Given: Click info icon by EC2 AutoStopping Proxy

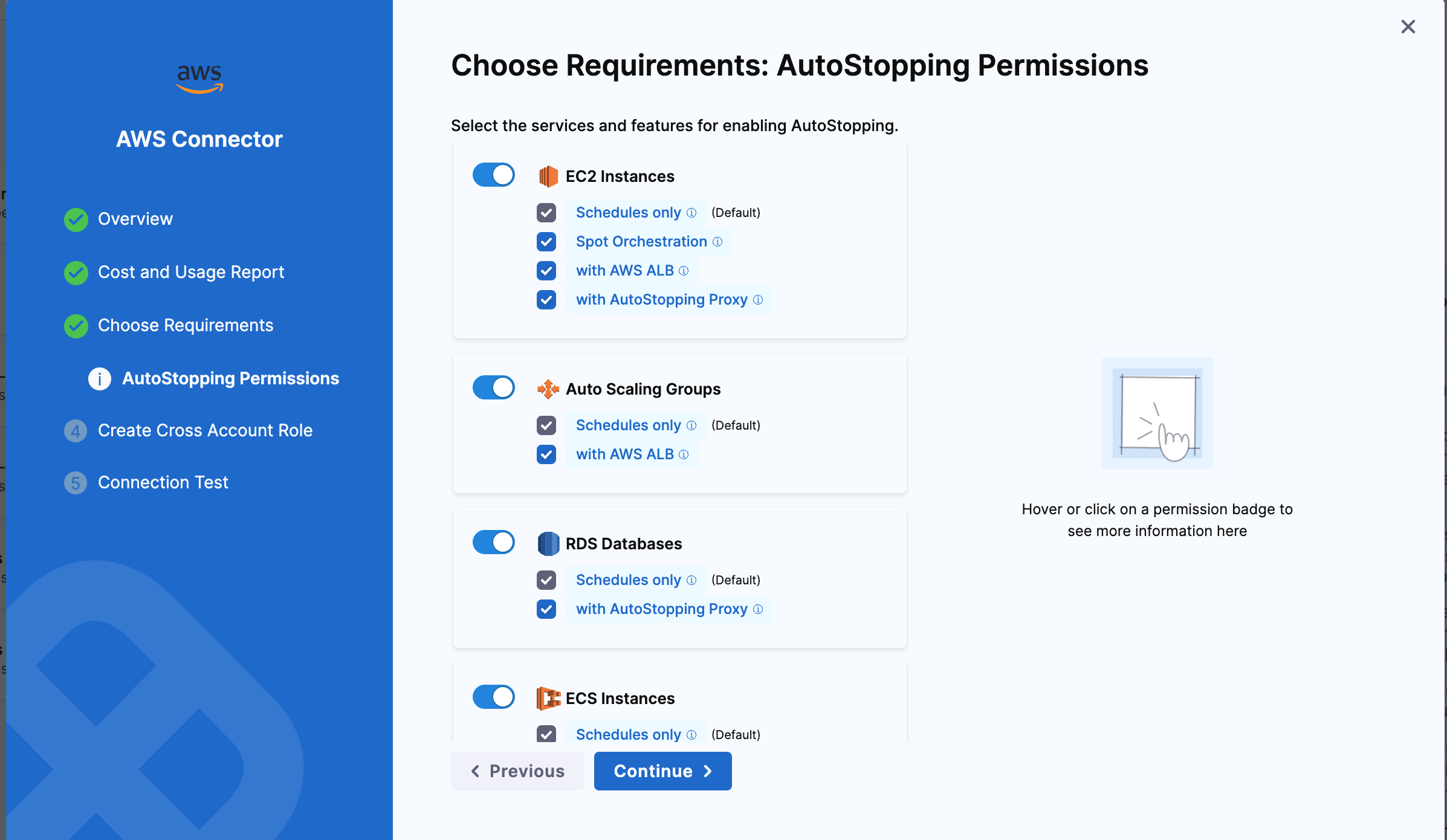Looking at the screenshot, I should 758,300.
